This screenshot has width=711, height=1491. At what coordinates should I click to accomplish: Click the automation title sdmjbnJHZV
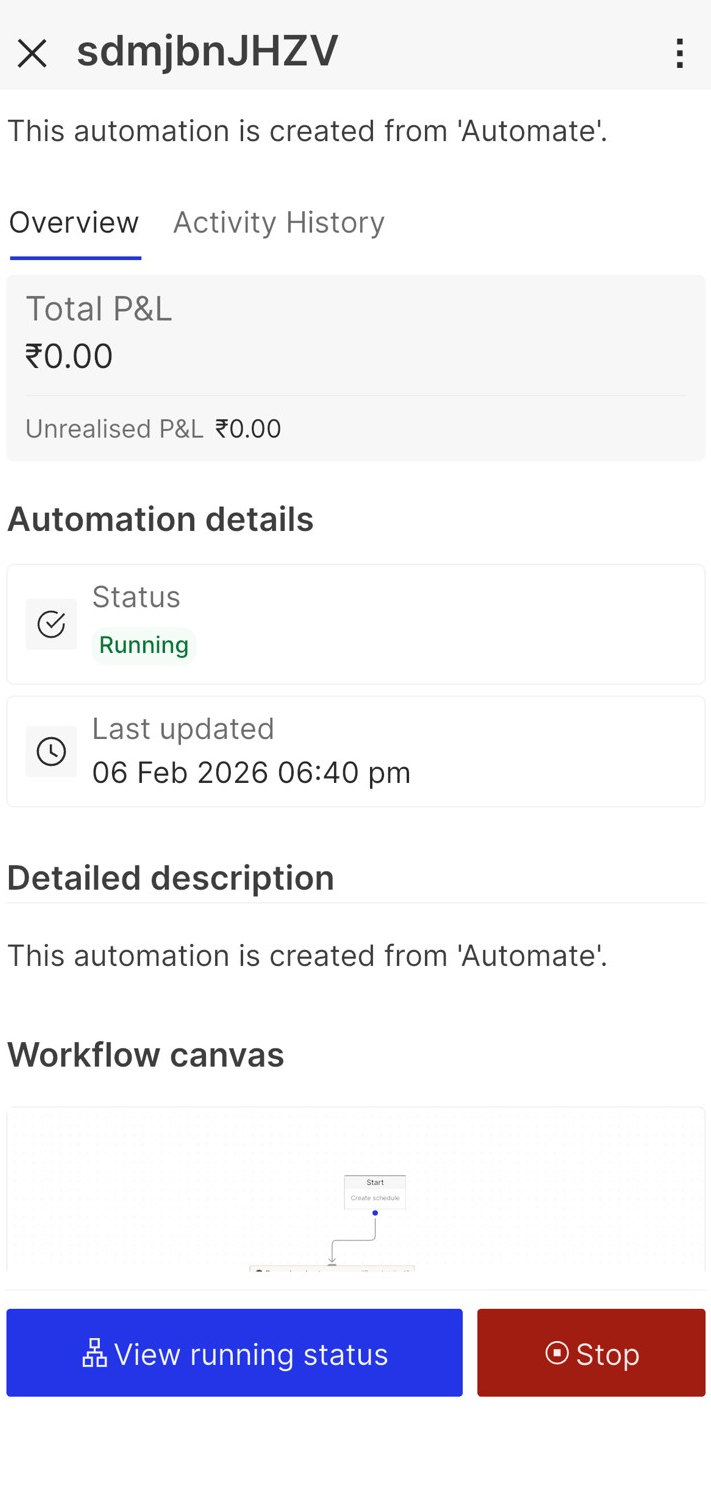(208, 52)
